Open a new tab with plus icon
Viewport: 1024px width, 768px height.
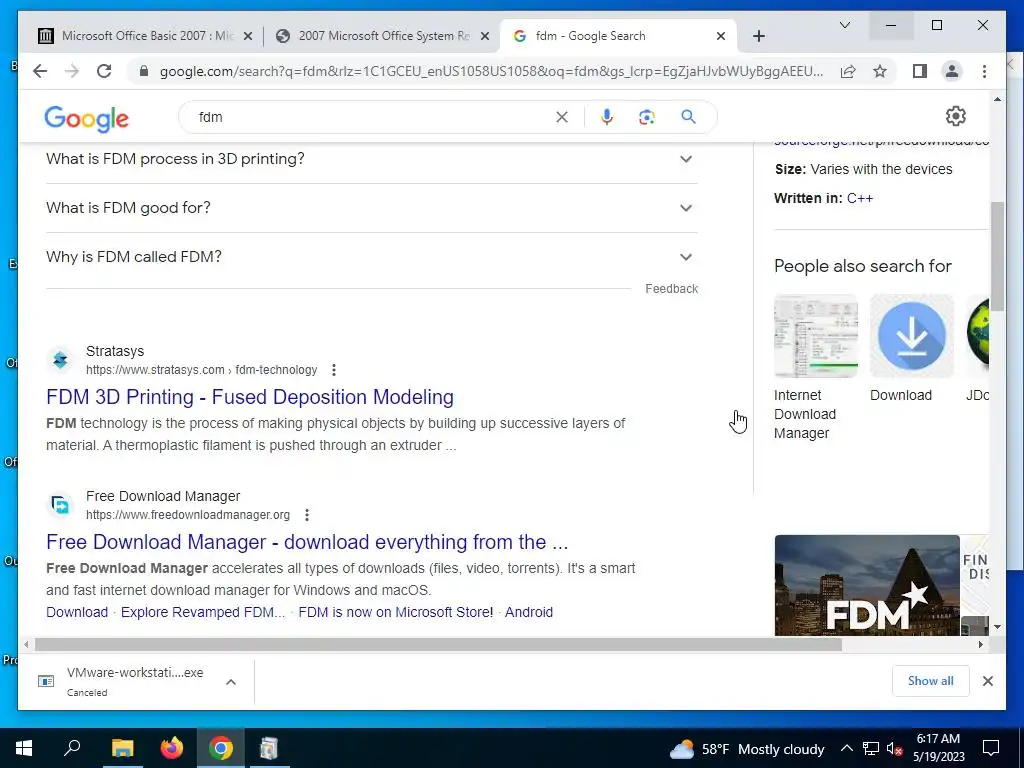tap(758, 36)
